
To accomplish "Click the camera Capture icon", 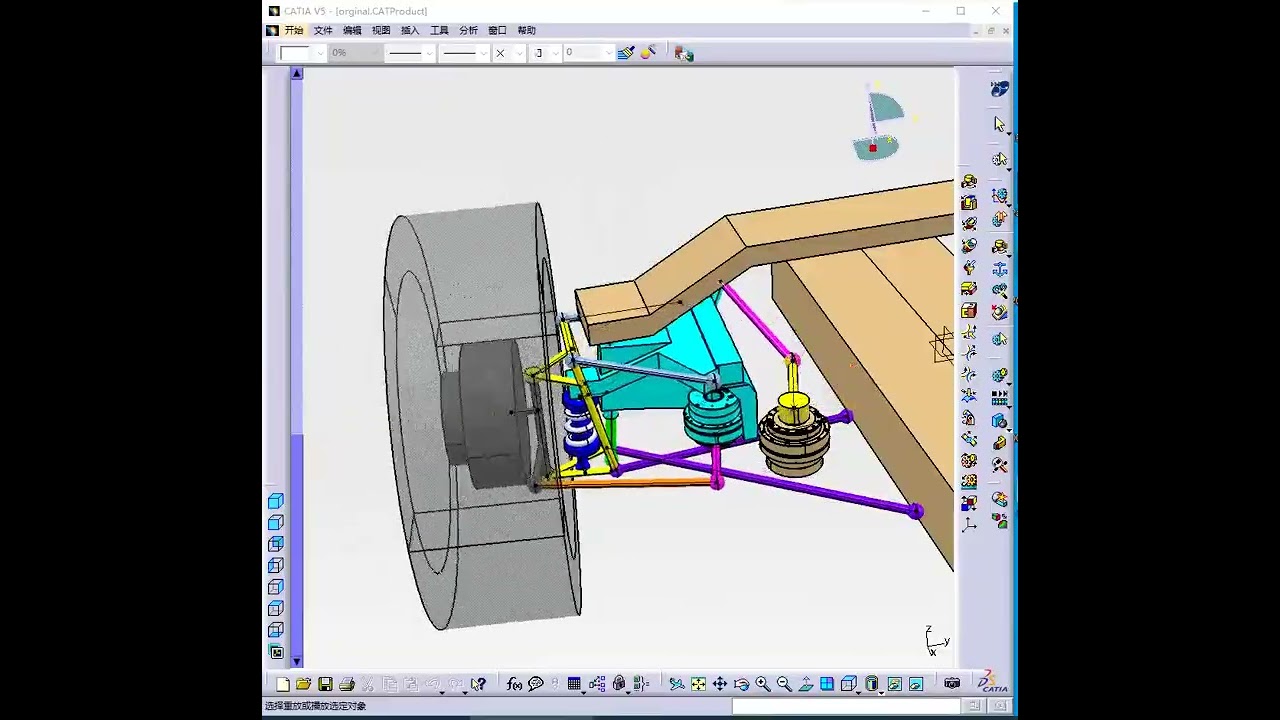I will [x=952, y=684].
